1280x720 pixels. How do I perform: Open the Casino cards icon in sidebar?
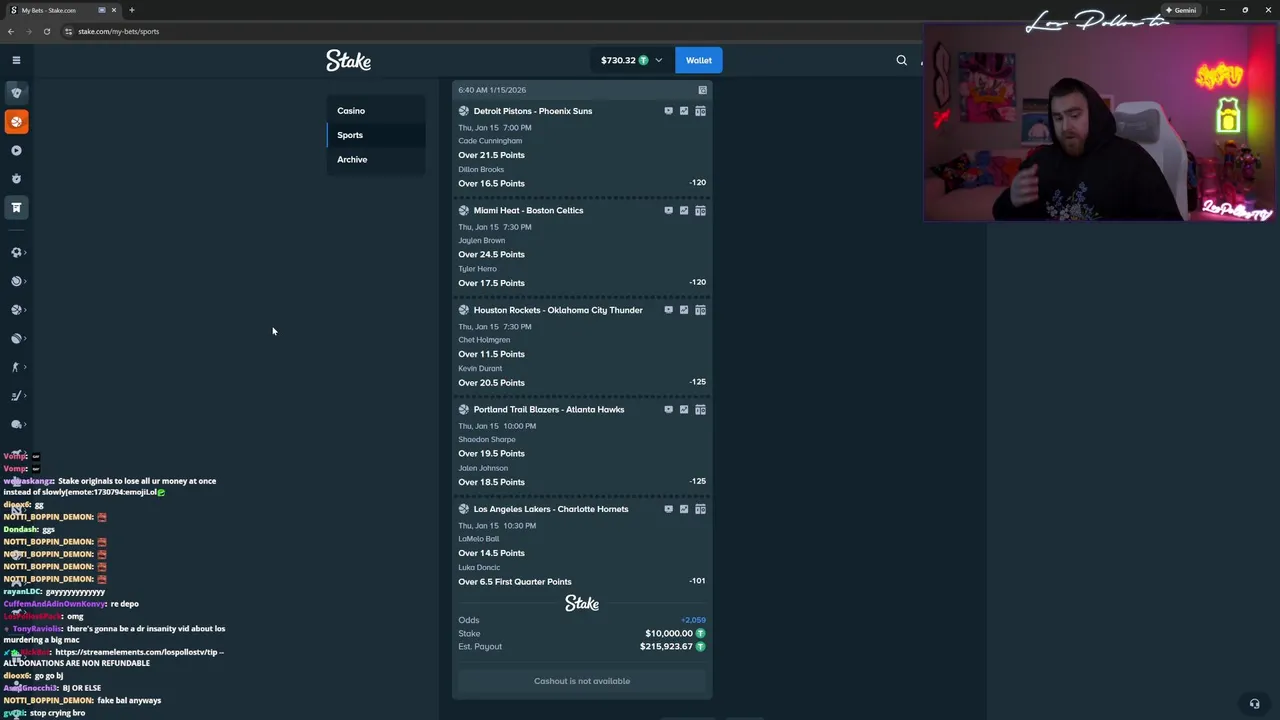click(x=16, y=92)
